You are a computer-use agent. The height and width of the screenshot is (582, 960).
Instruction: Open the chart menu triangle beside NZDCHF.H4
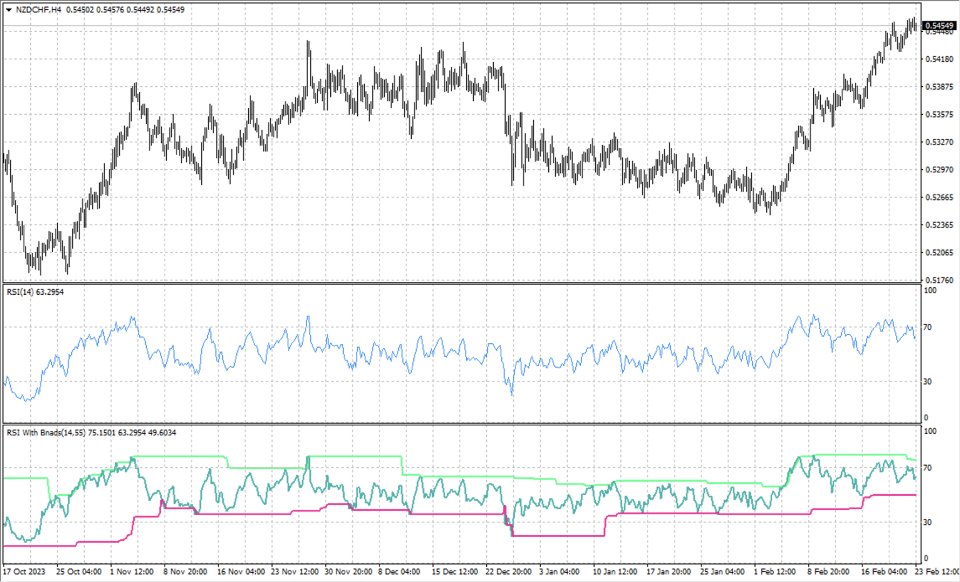(9, 10)
